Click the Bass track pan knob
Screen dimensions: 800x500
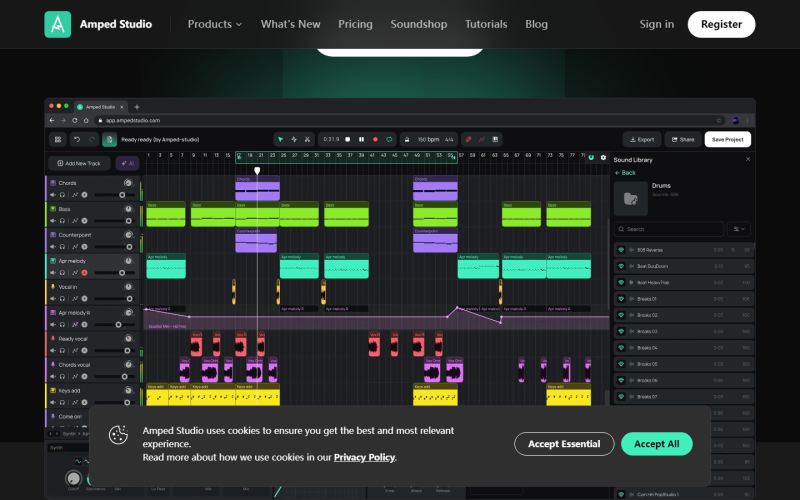[x=128, y=209]
